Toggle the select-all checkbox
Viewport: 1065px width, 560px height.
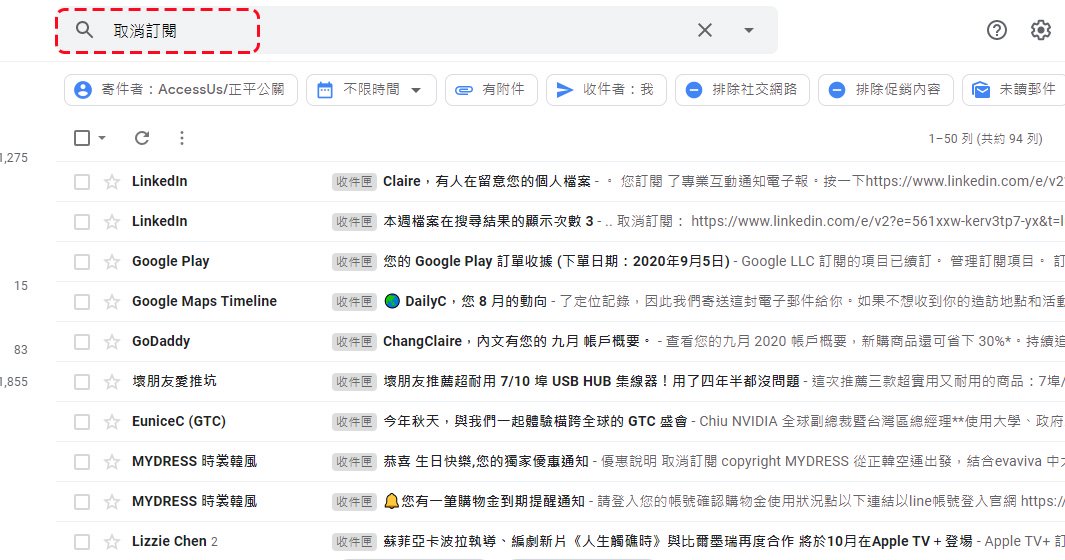point(82,138)
